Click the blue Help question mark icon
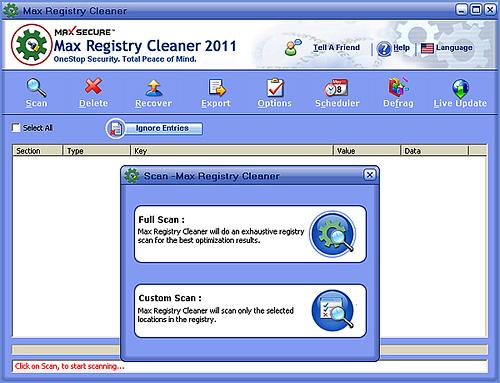The image size is (500, 383). (384, 49)
